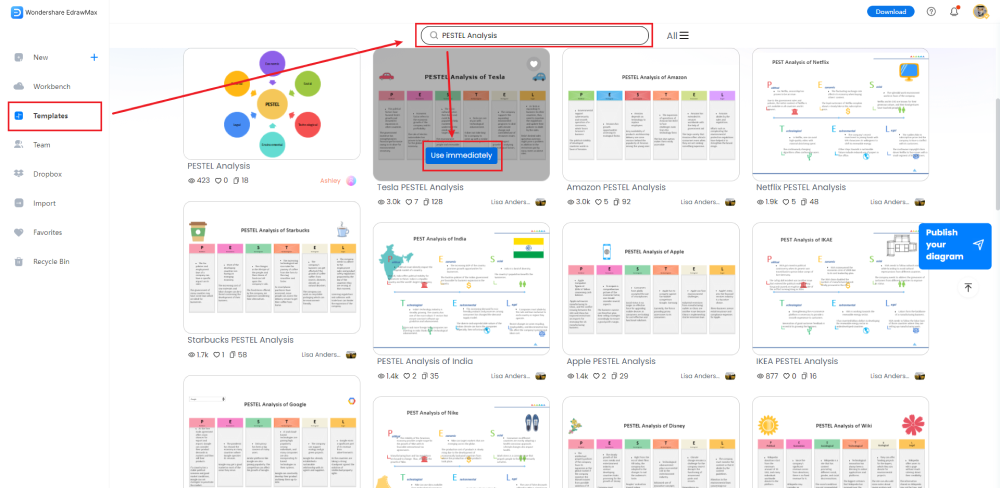Image resolution: width=1000 pixels, height=489 pixels.
Task: Click the like heart under Tesla PESTEL Analysis
Action: (409, 201)
